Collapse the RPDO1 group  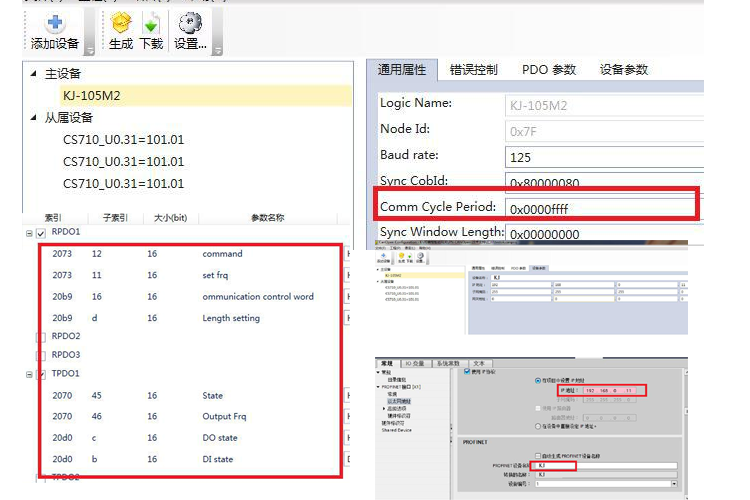(x=29, y=233)
